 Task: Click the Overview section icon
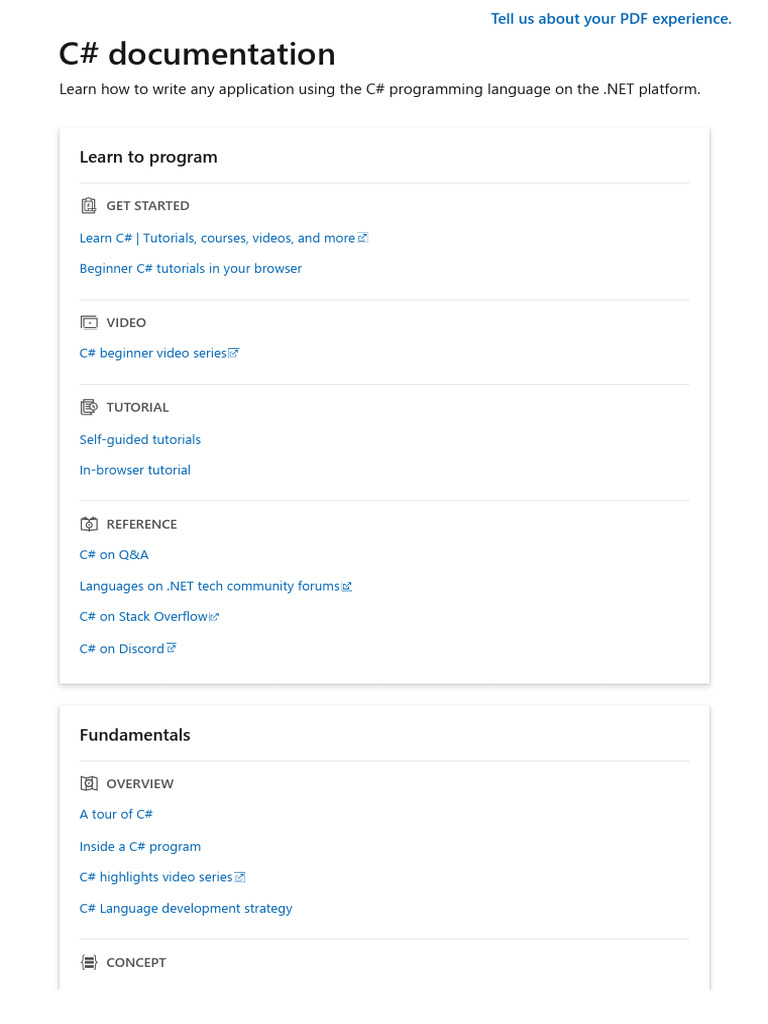point(88,784)
